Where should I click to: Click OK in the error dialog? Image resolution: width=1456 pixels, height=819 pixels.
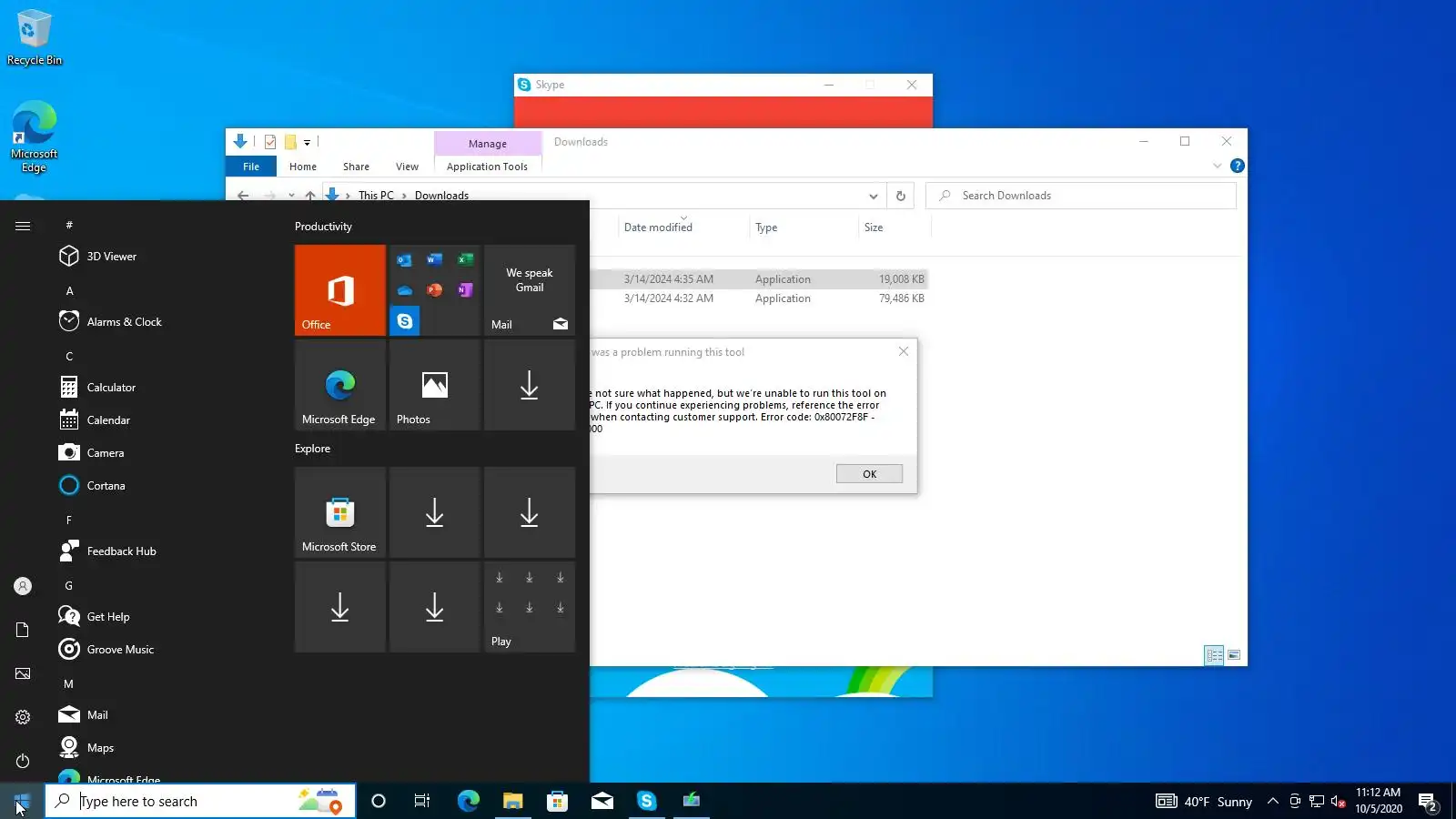click(x=869, y=474)
